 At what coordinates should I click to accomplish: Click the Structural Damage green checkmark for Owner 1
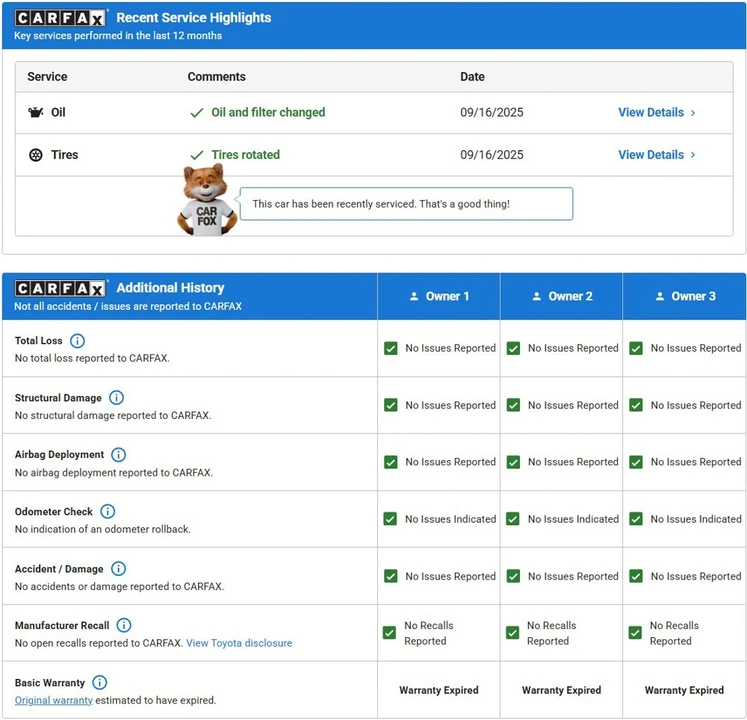pyautogui.click(x=391, y=405)
